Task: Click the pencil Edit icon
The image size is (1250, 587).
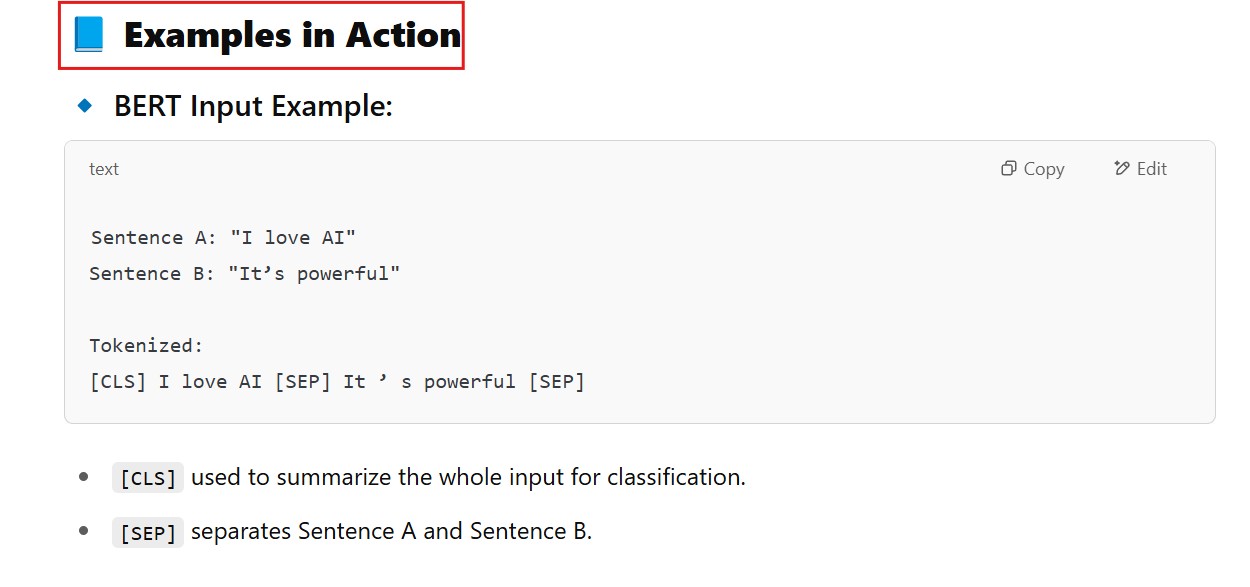Action: 1121,168
